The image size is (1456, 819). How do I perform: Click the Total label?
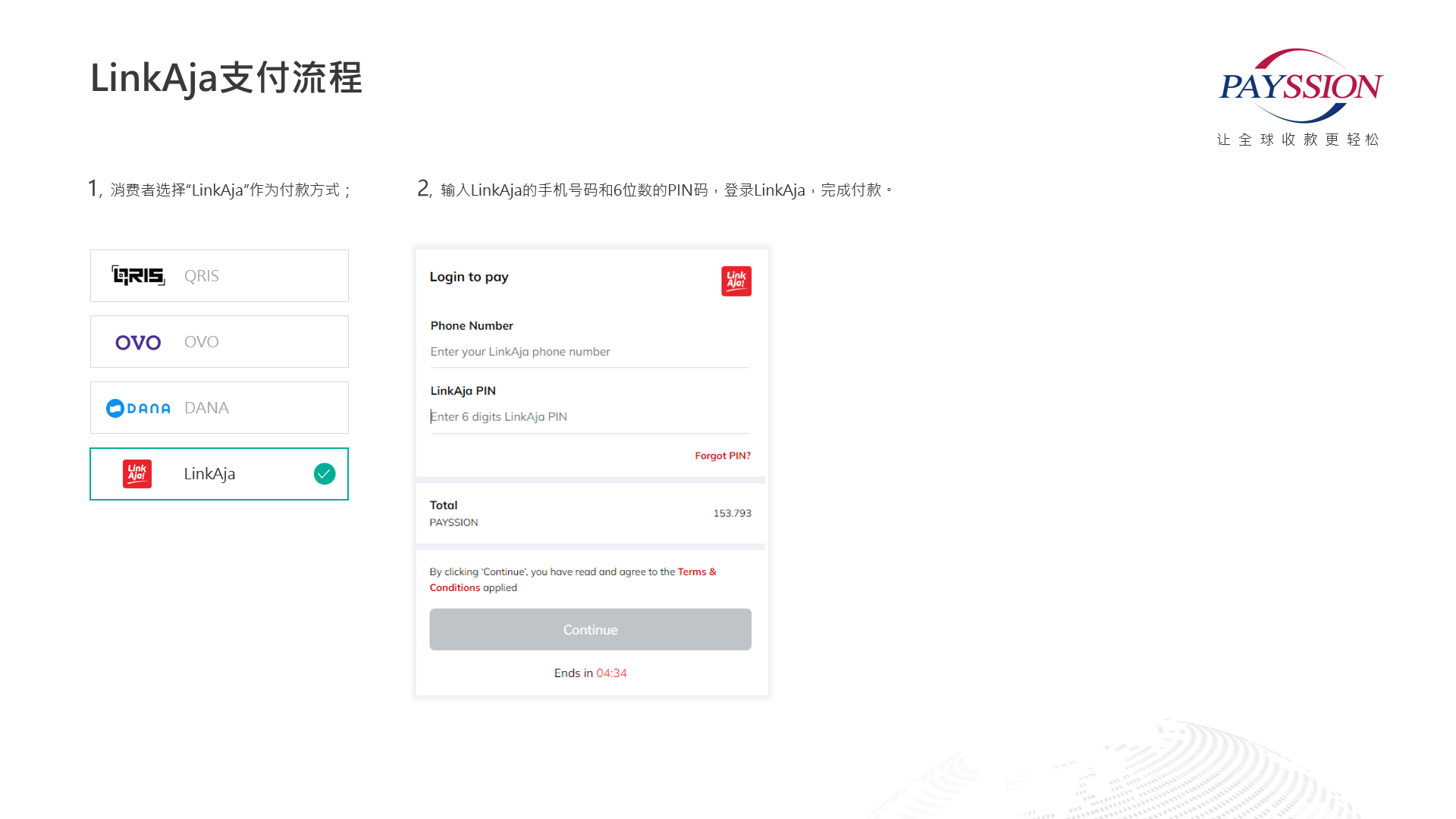(444, 505)
